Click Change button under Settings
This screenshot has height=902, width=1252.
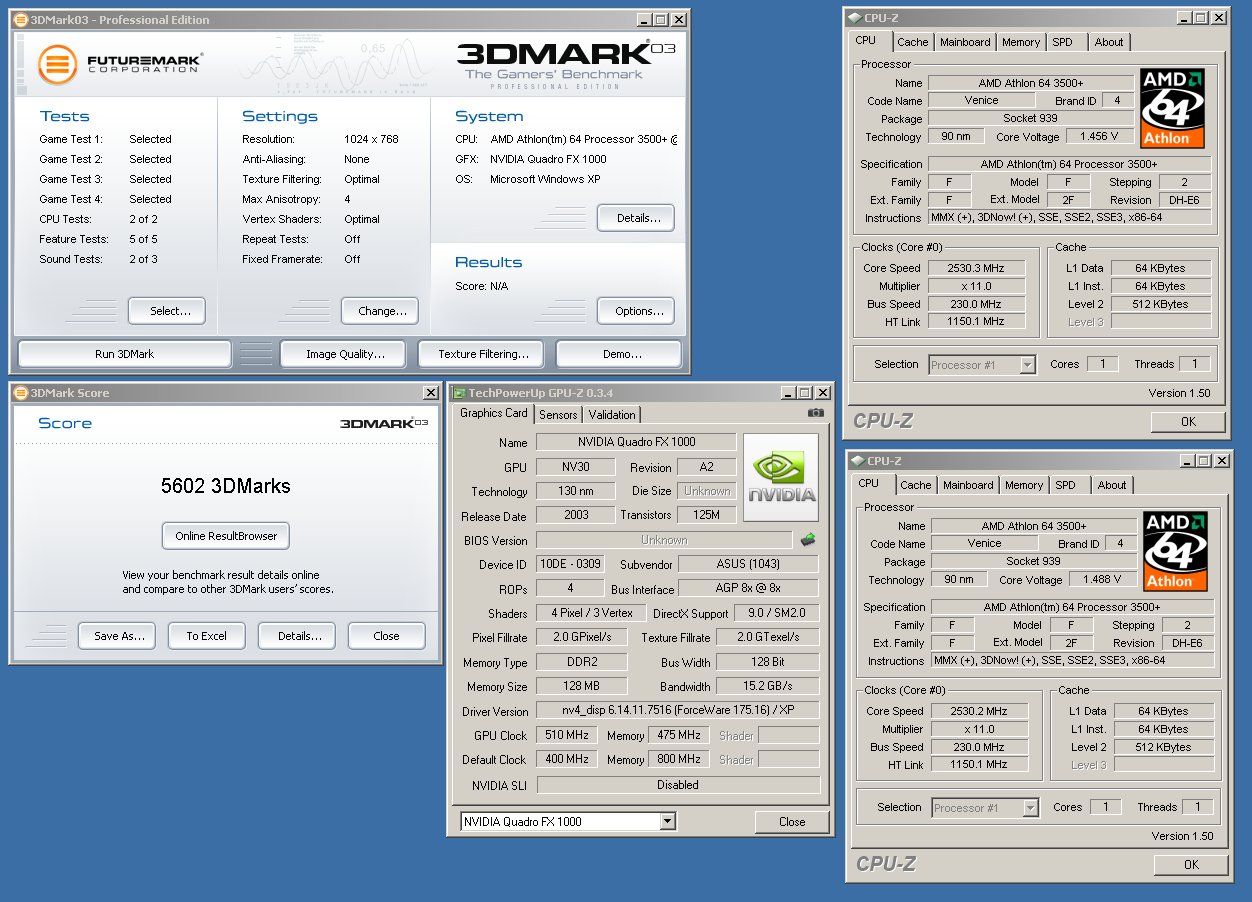click(x=381, y=311)
